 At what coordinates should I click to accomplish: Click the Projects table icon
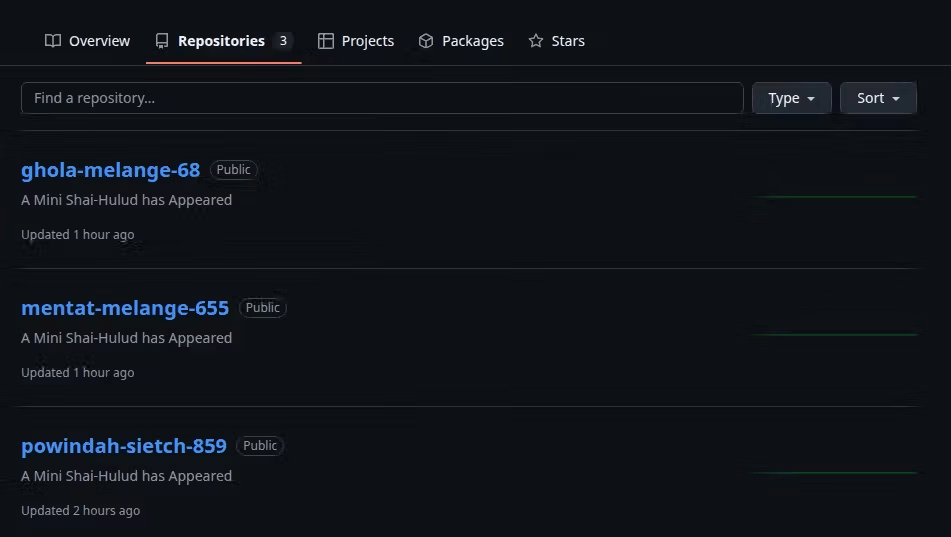tap(326, 41)
